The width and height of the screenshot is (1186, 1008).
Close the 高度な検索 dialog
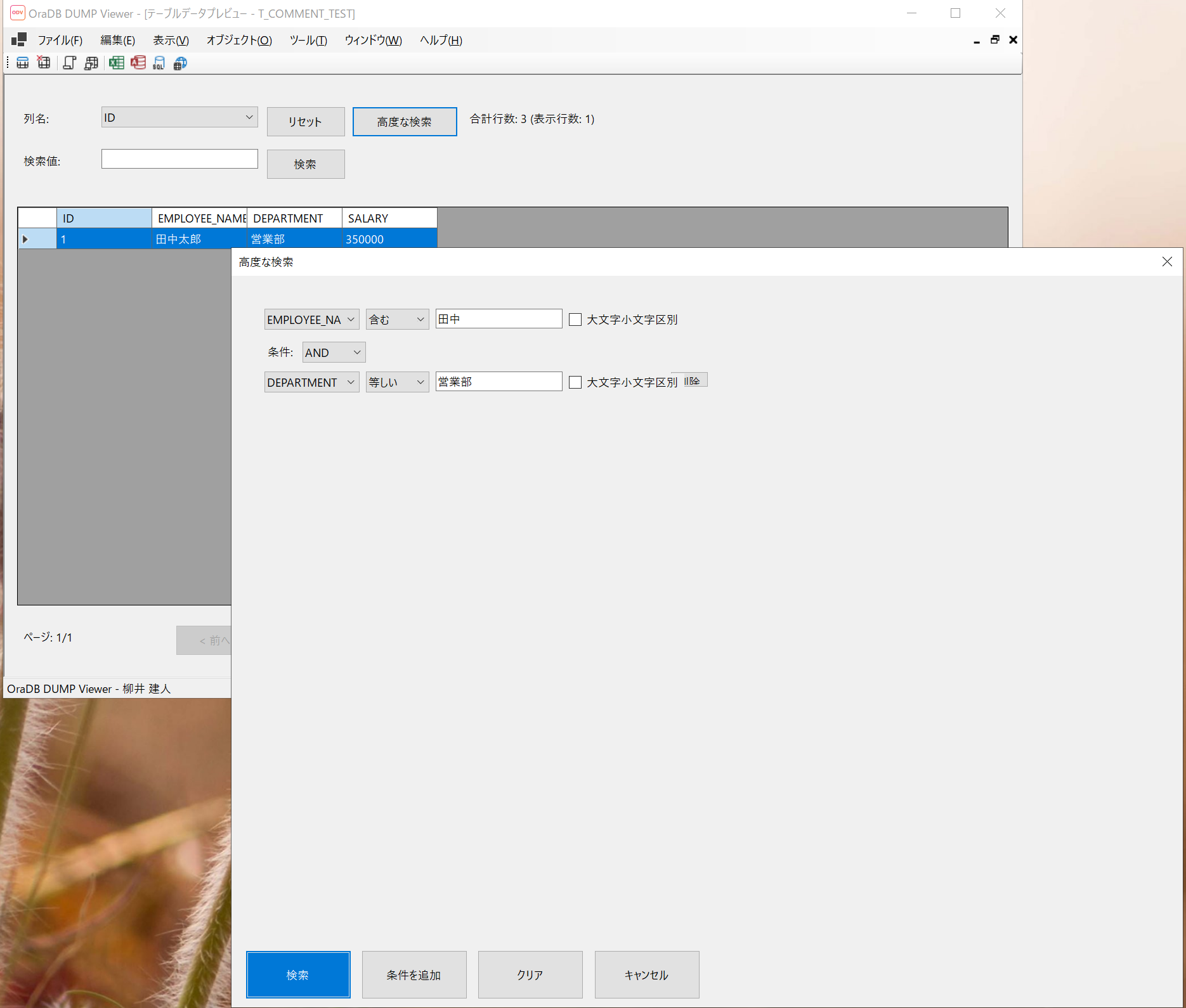pyautogui.click(x=1166, y=262)
